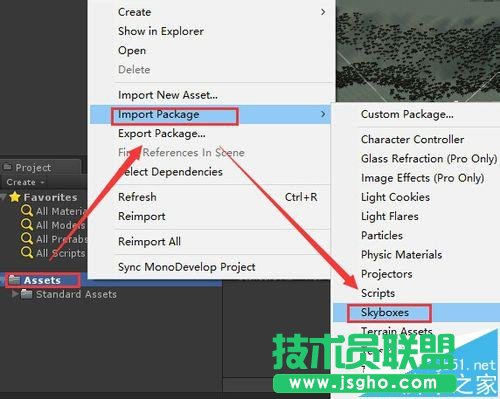Choose Custom Package... from submenu
Image resolution: width=500 pixels, height=399 pixels.
click(417, 114)
